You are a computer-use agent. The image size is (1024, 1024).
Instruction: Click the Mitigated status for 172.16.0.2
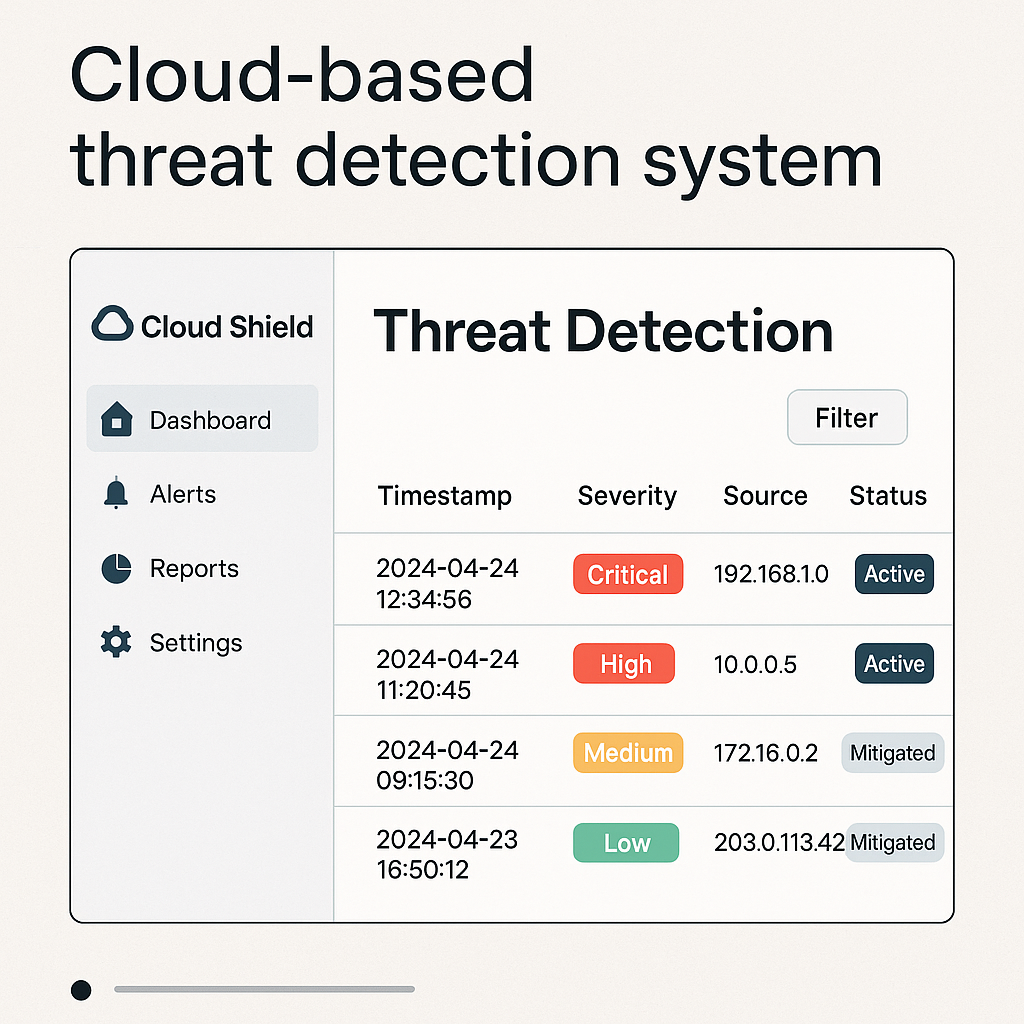[x=892, y=753]
